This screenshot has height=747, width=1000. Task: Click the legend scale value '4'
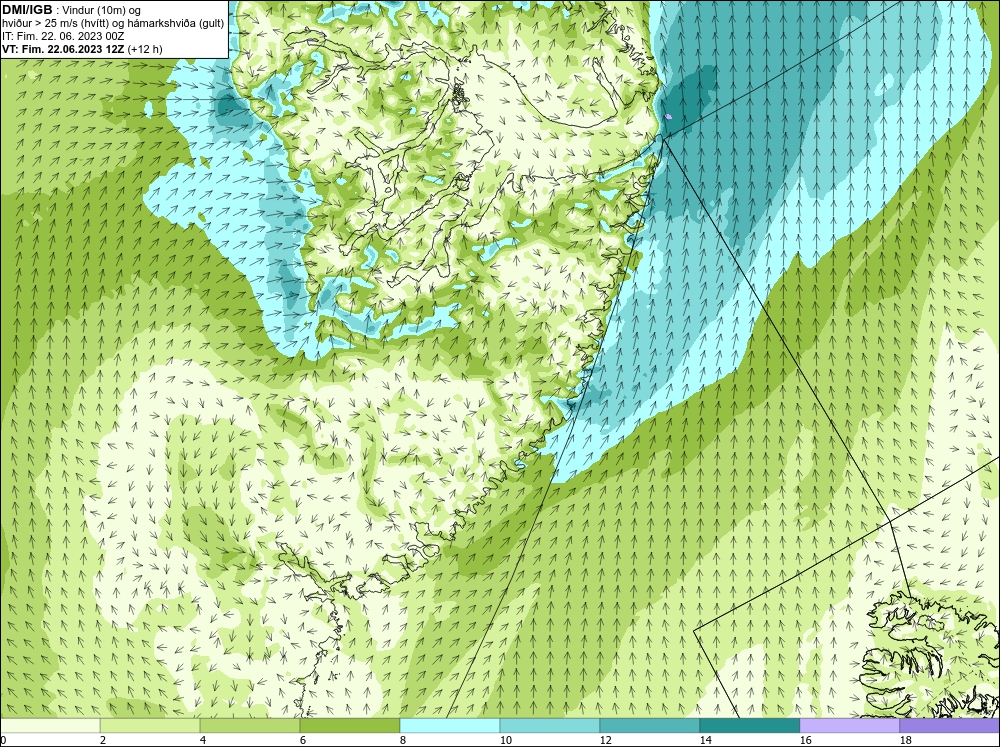(x=203, y=740)
